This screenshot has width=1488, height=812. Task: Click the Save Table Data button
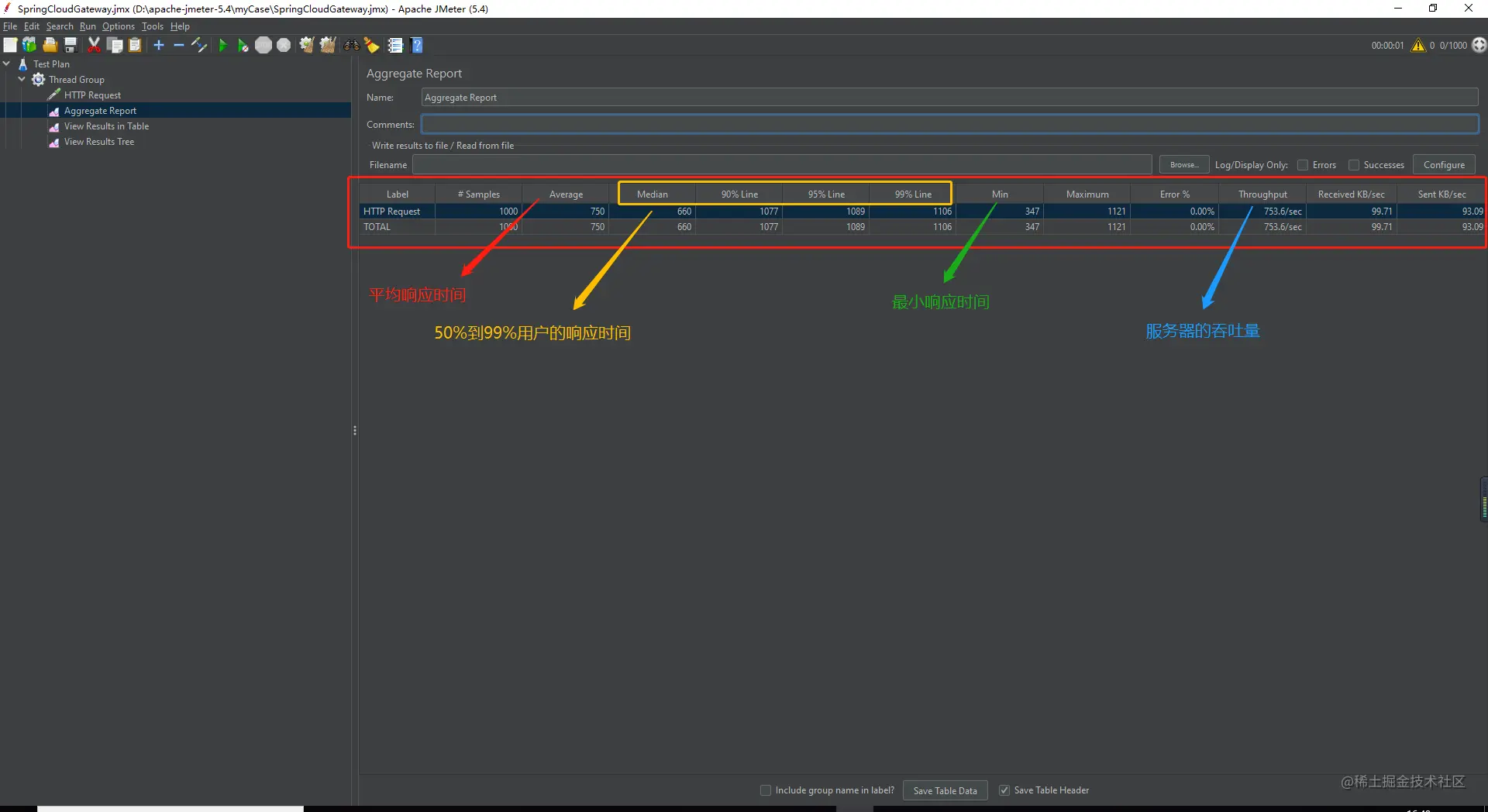click(945, 790)
